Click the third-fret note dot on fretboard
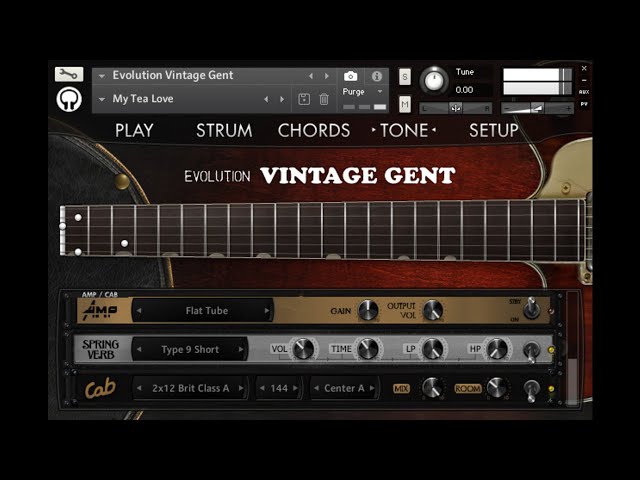640x480 pixels. click(124, 243)
